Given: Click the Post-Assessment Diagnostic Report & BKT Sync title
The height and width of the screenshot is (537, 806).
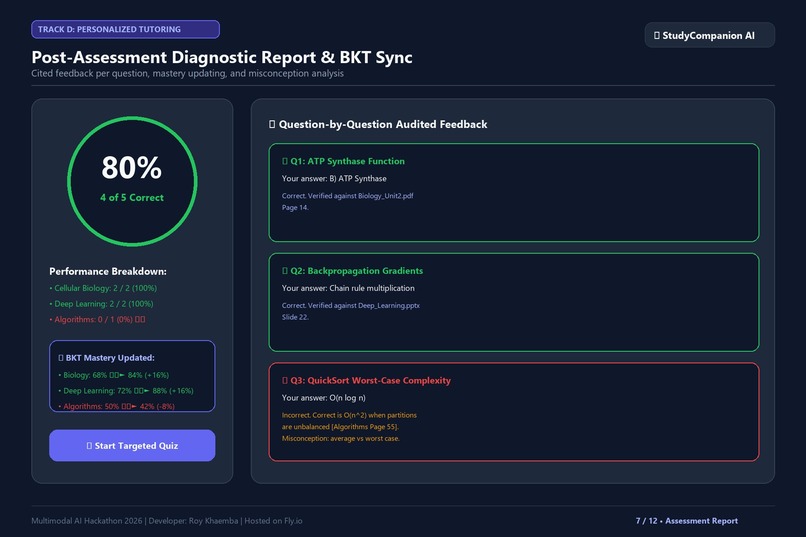Looking at the screenshot, I should (222, 57).
